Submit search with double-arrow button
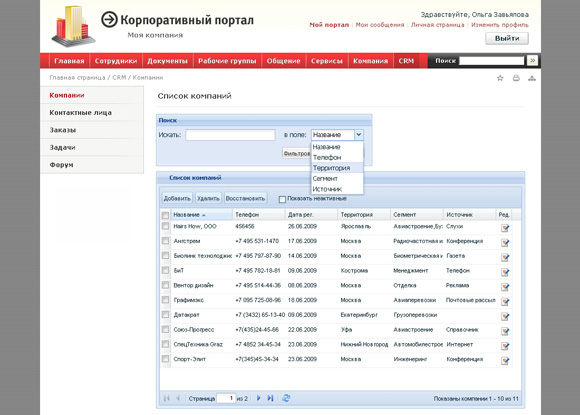The height and width of the screenshot is (415, 580). pos(533,61)
